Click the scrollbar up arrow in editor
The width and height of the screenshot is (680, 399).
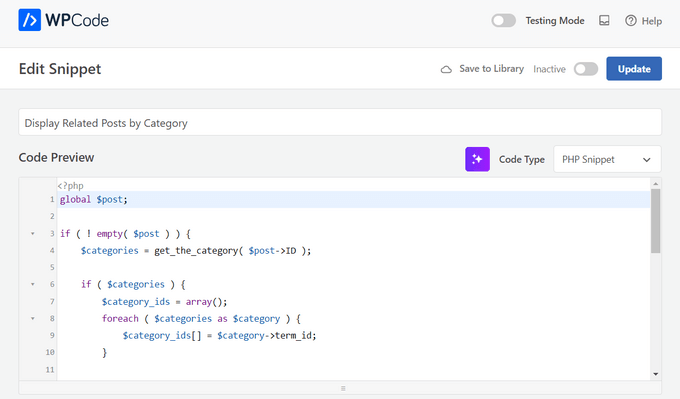pyautogui.click(x=656, y=184)
